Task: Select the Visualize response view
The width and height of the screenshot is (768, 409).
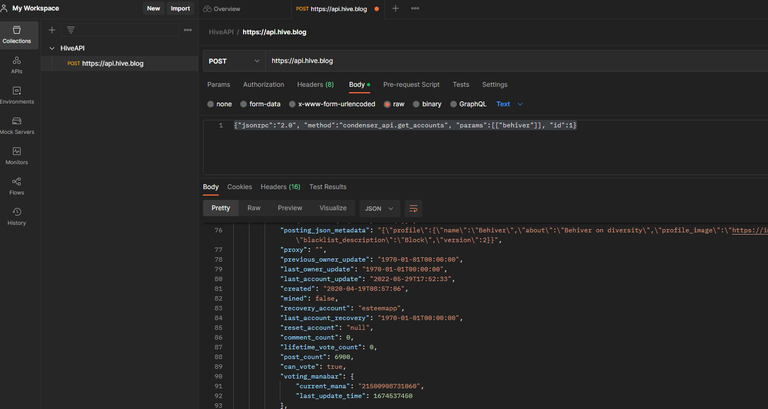Action: (x=333, y=208)
